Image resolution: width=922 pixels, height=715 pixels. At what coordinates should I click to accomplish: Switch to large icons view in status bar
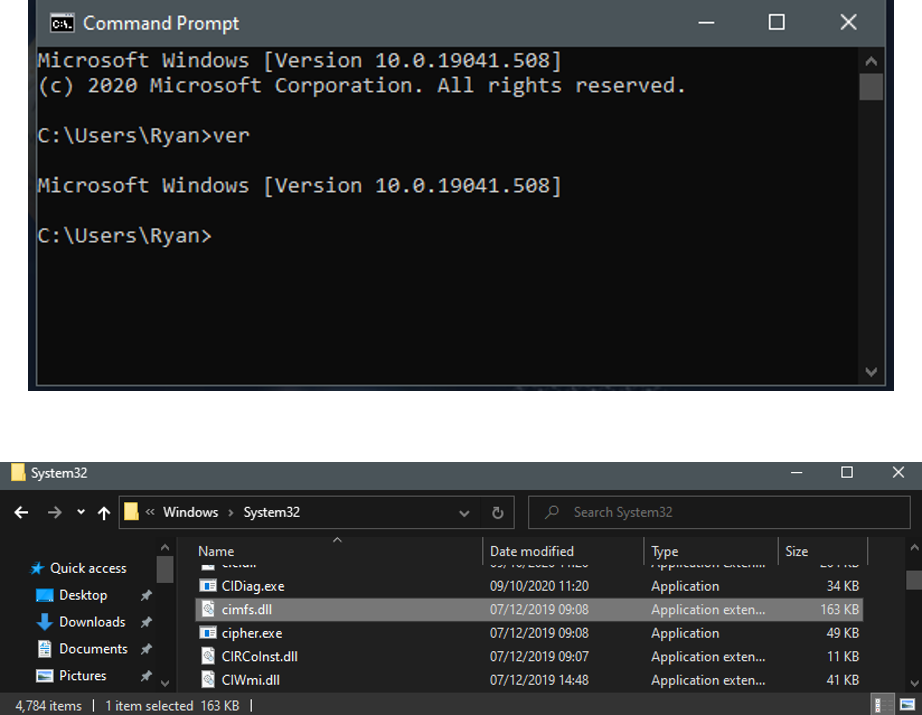[x=907, y=704]
